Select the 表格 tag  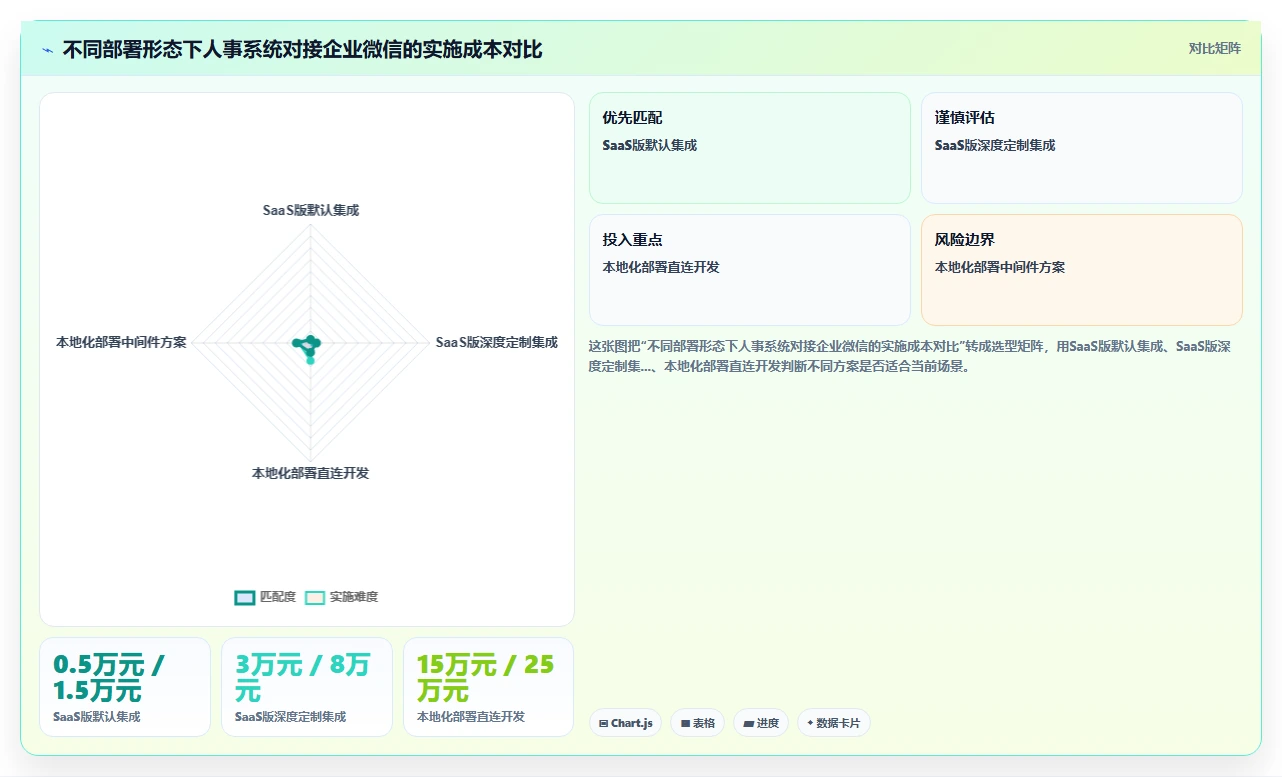tap(697, 723)
